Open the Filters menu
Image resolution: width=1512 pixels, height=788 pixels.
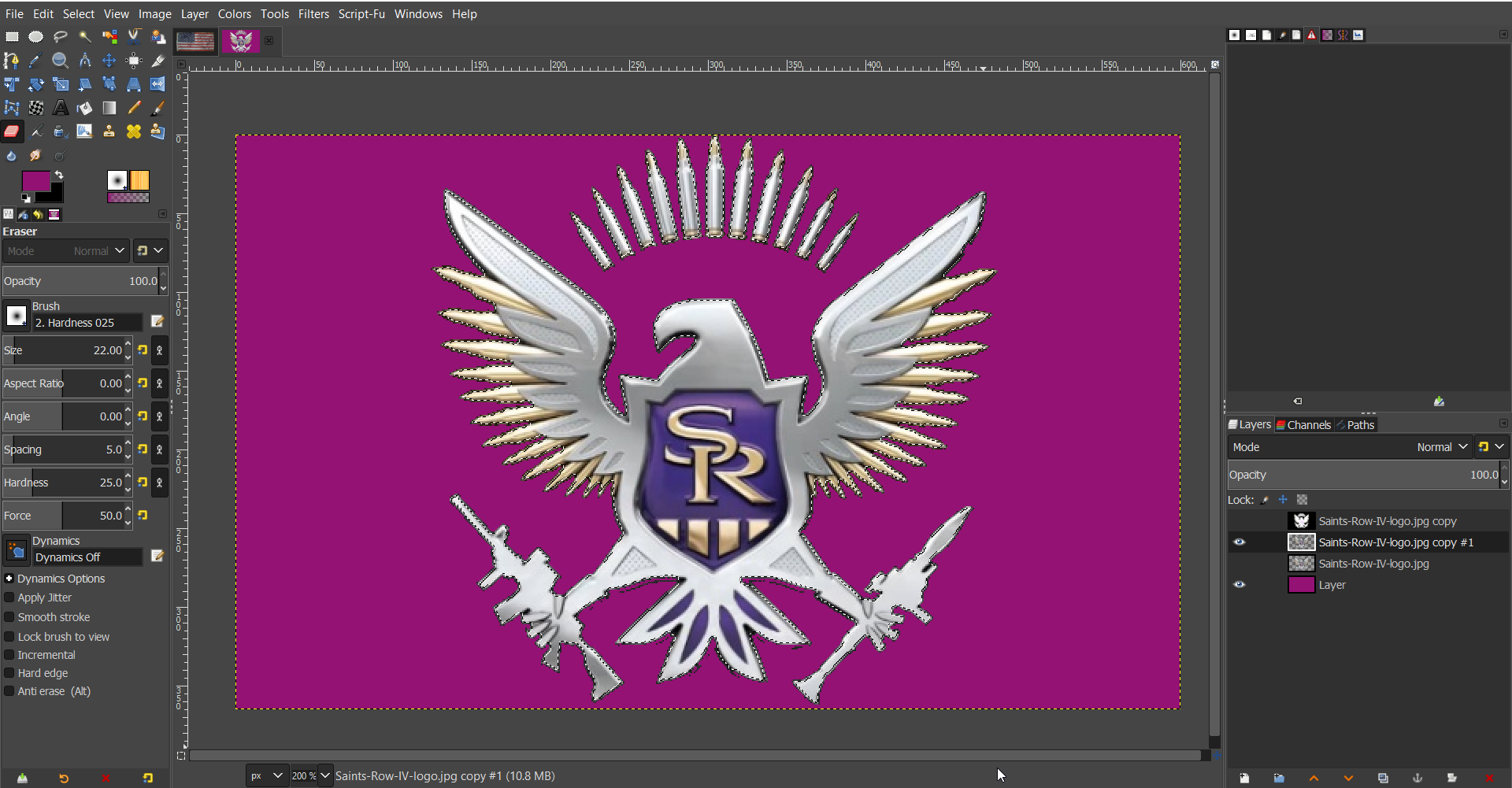tap(313, 14)
